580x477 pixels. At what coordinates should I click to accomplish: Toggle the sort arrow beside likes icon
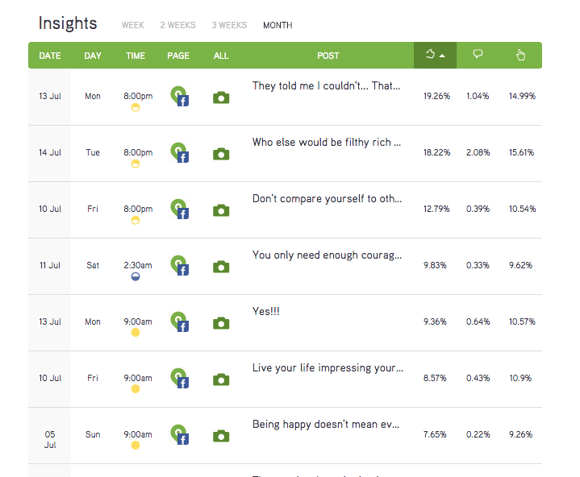point(442,56)
